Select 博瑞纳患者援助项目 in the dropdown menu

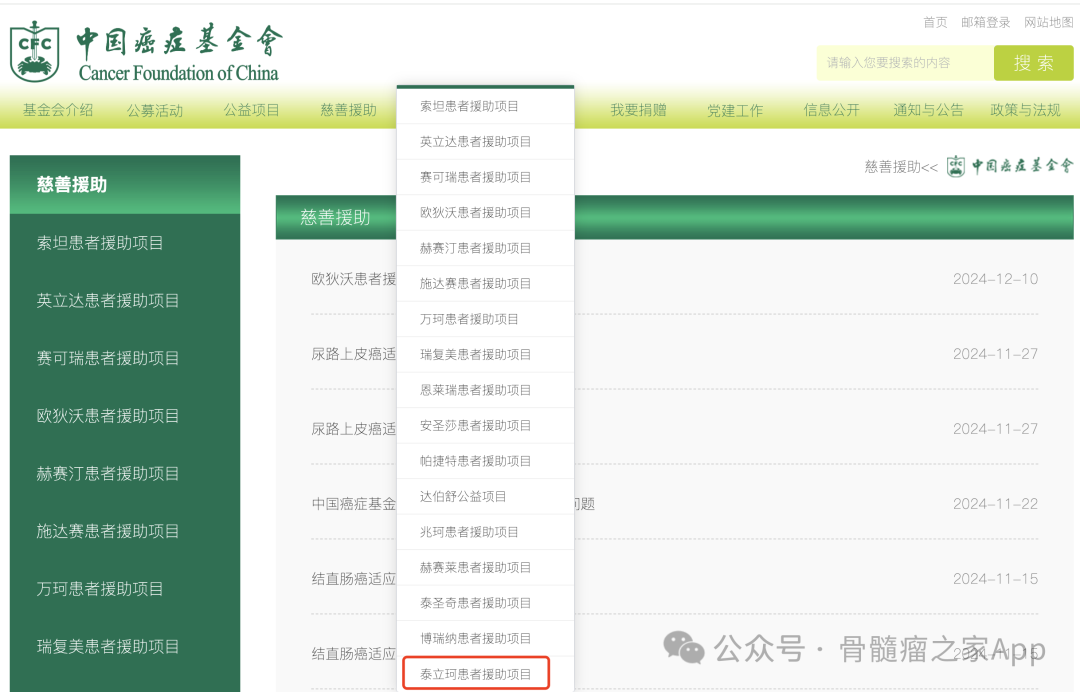click(486, 638)
